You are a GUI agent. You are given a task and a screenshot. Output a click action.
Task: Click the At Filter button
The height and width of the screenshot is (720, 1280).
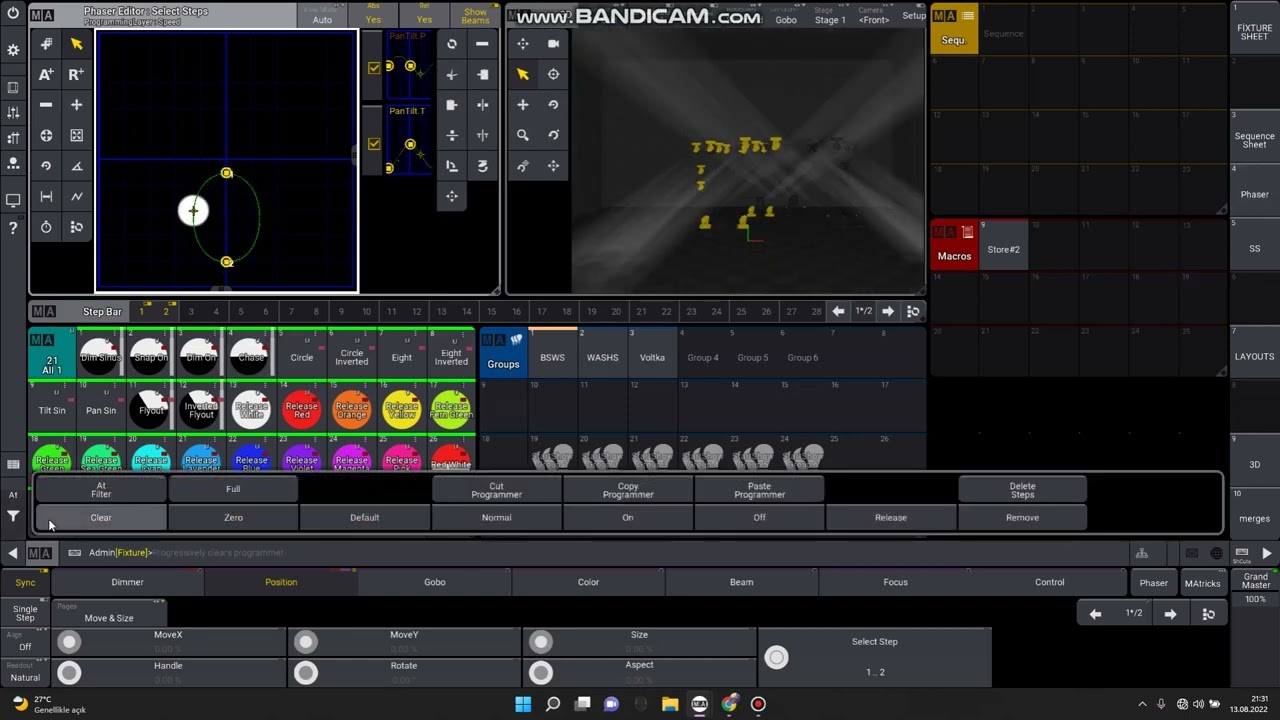pos(101,490)
